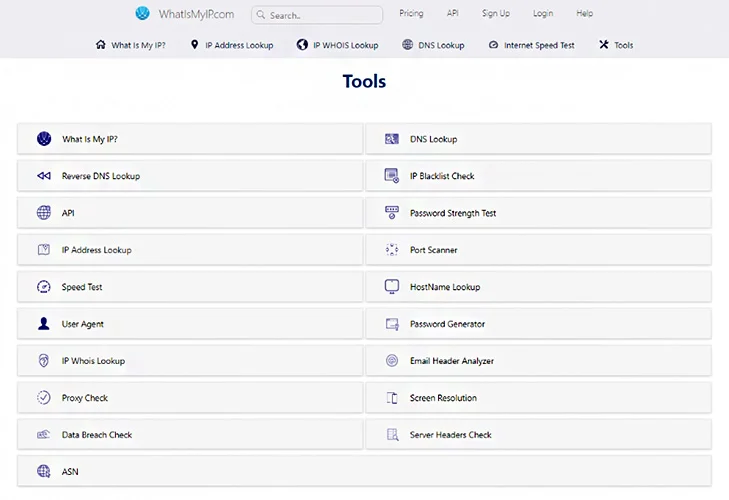This screenshot has height=500, width=729.
Task: Click the Screen Resolution devices icon
Action: 392,398
